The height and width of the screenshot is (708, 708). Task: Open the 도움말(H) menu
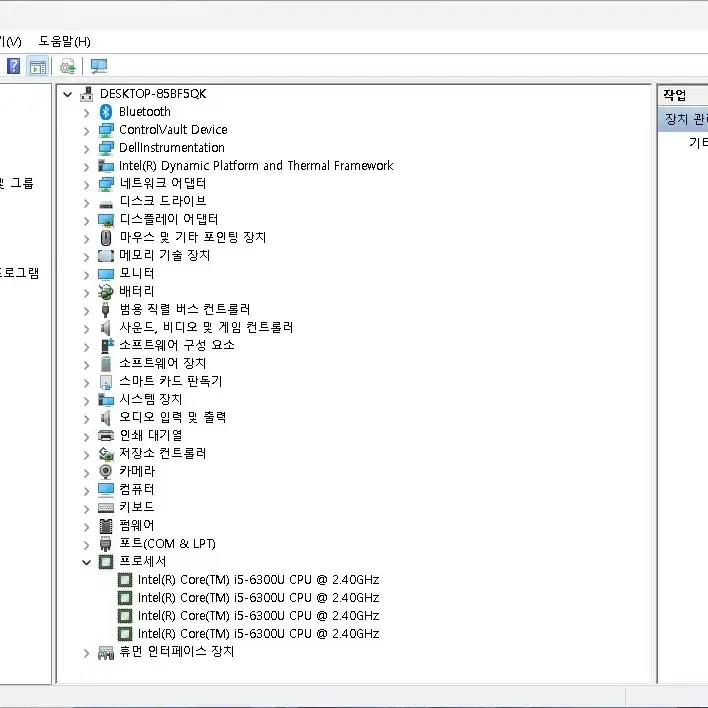65,42
